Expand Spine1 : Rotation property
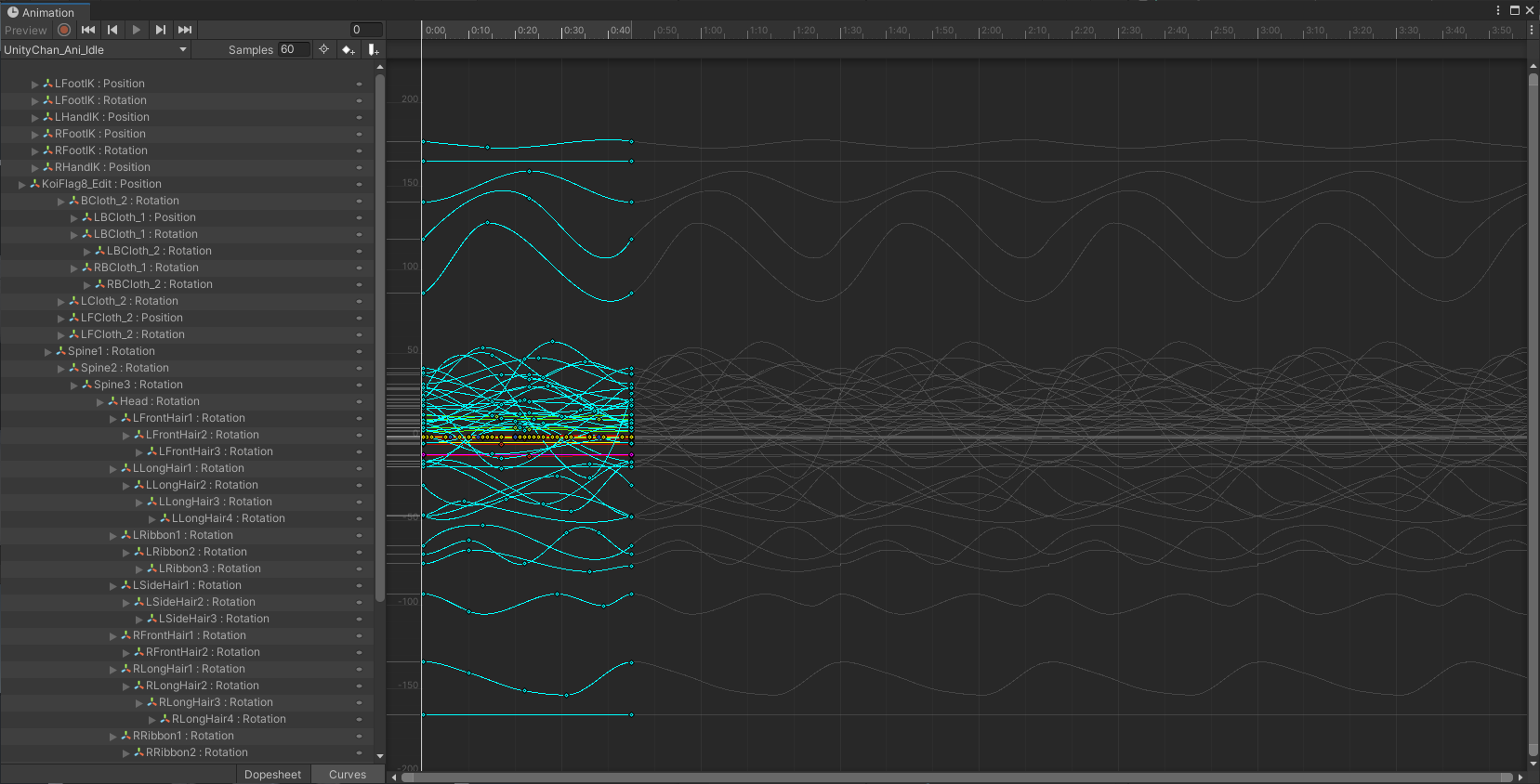 pos(48,352)
